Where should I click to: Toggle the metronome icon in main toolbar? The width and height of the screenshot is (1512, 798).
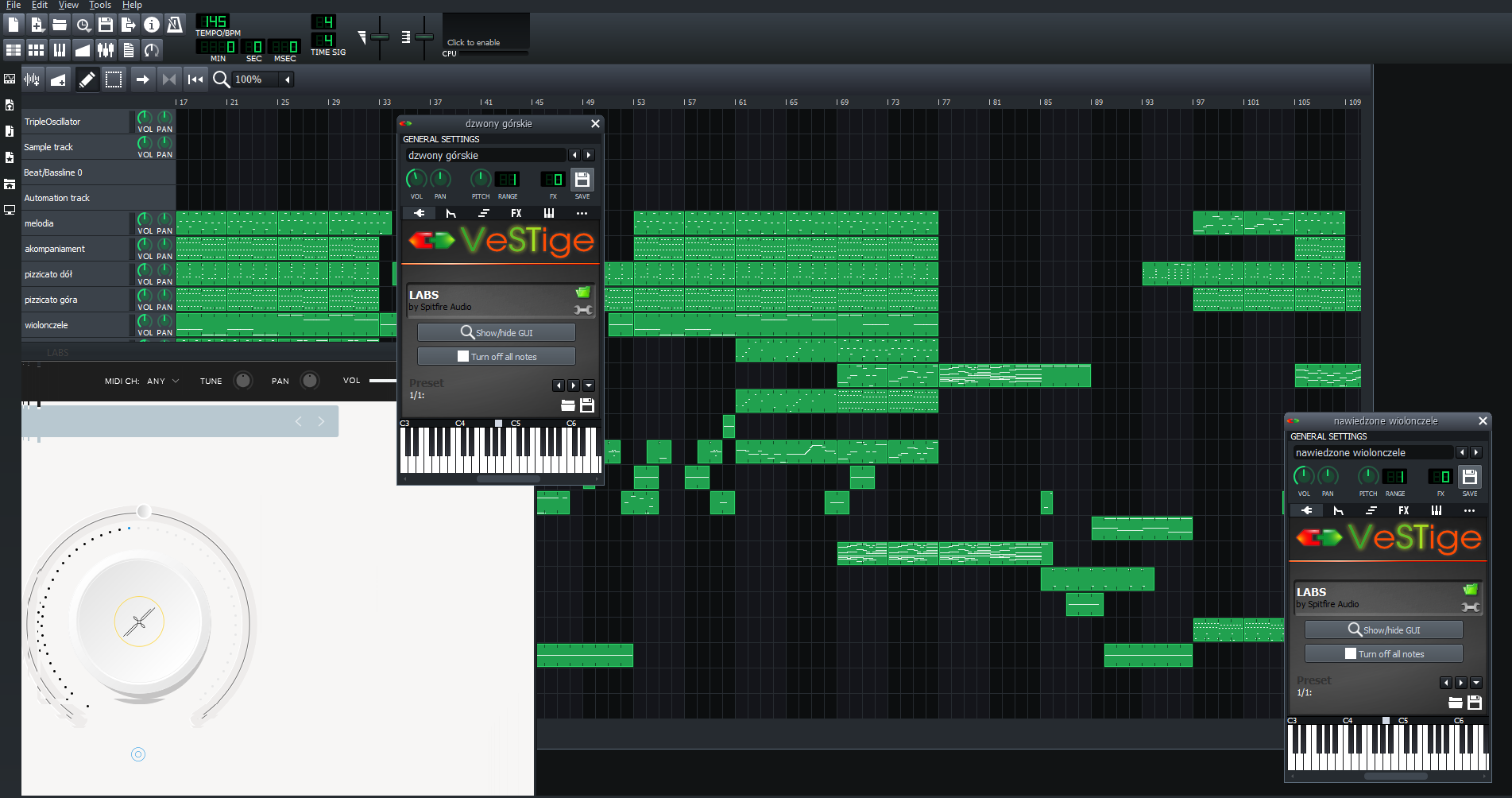pyautogui.click(x=175, y=25)
